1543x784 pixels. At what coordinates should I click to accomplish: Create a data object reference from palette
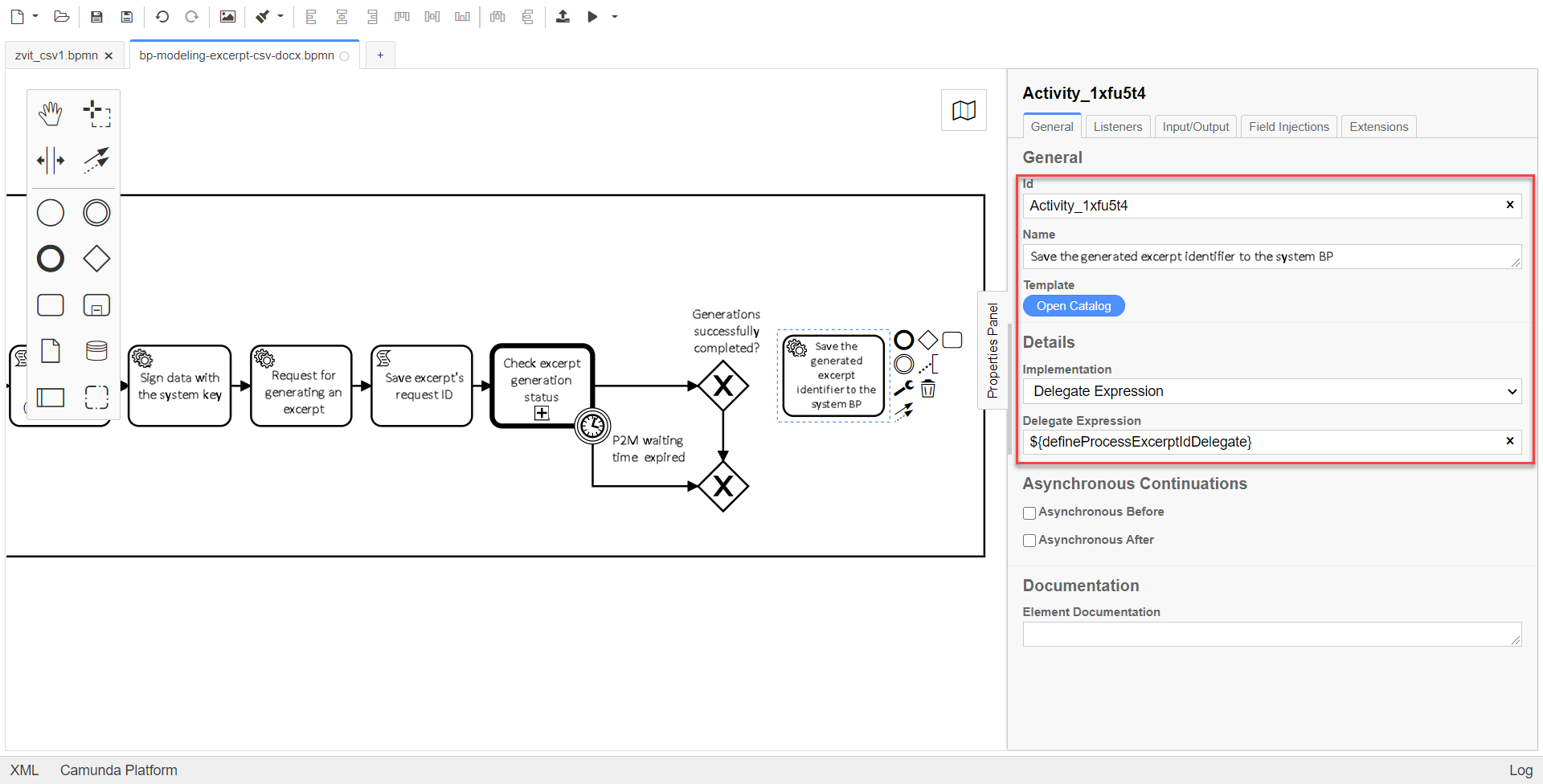pos(51,351)
